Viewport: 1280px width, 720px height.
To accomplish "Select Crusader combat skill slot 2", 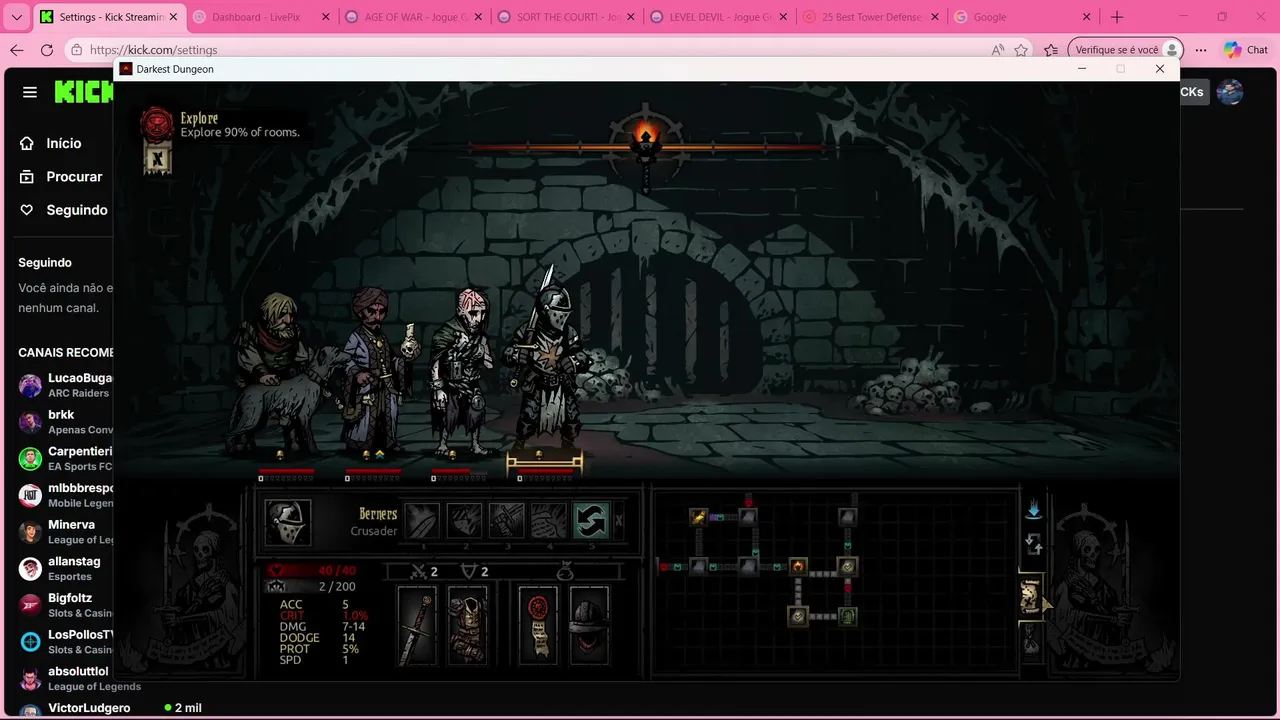I will pyautogui.click(x=465, y=521).
